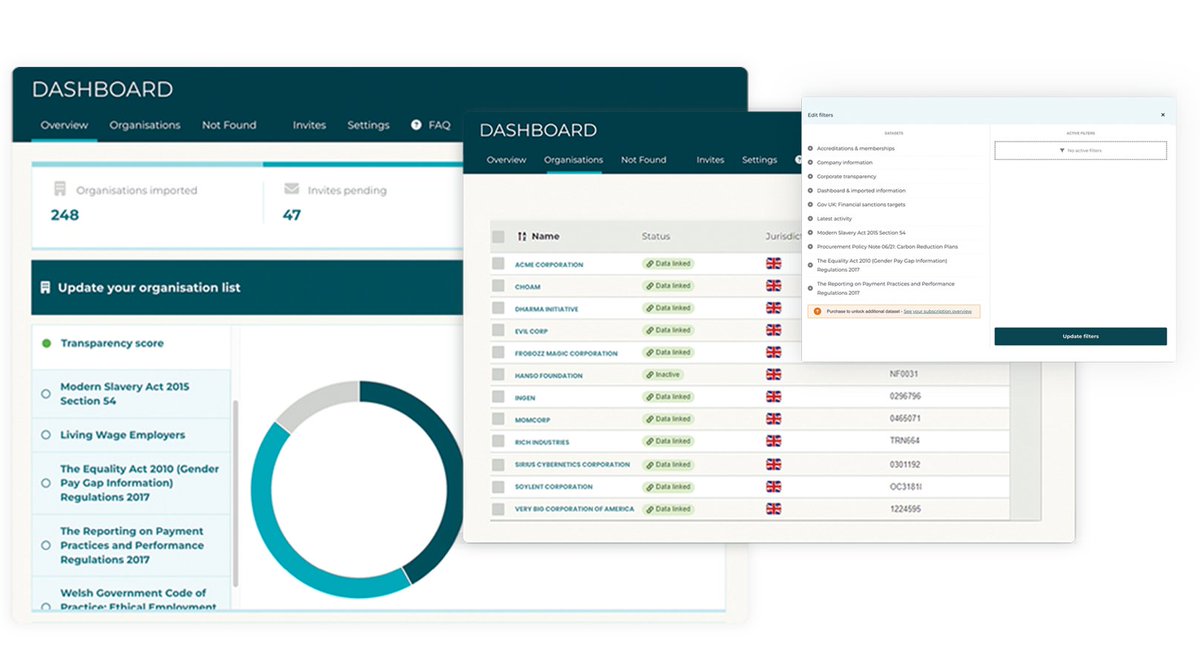
Task: Expand the Latest activity dataset
Action: [810, 218]
